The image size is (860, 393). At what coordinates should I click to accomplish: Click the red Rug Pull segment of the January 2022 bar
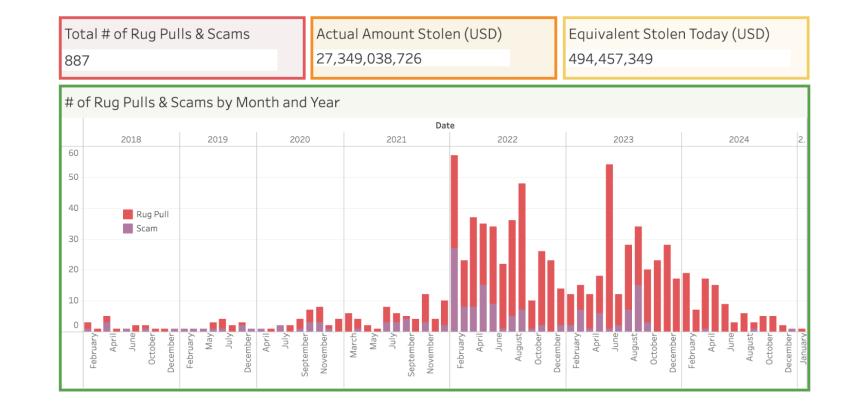pos(454,202)
